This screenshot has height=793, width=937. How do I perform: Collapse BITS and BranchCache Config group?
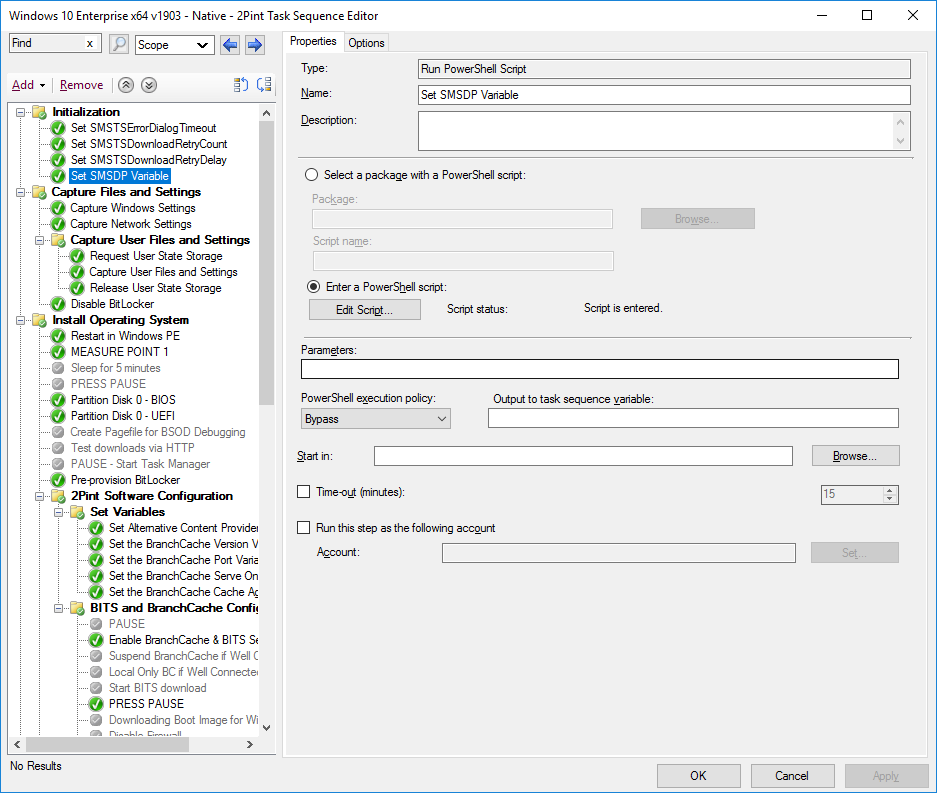point(59,608)
